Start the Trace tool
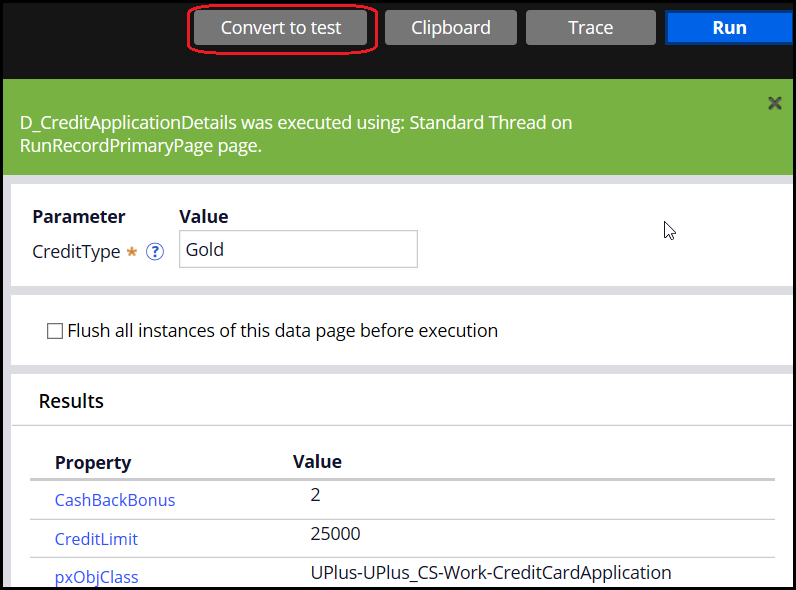 (x=590, y=28)
